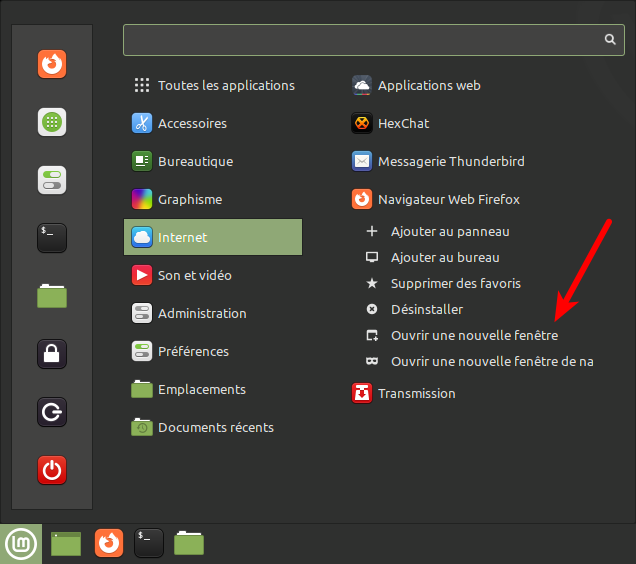The height and width of the screenshot is (564, 636).
Task: Open Software Manager in favorites sidebar
Action: (x=52, y=122)
